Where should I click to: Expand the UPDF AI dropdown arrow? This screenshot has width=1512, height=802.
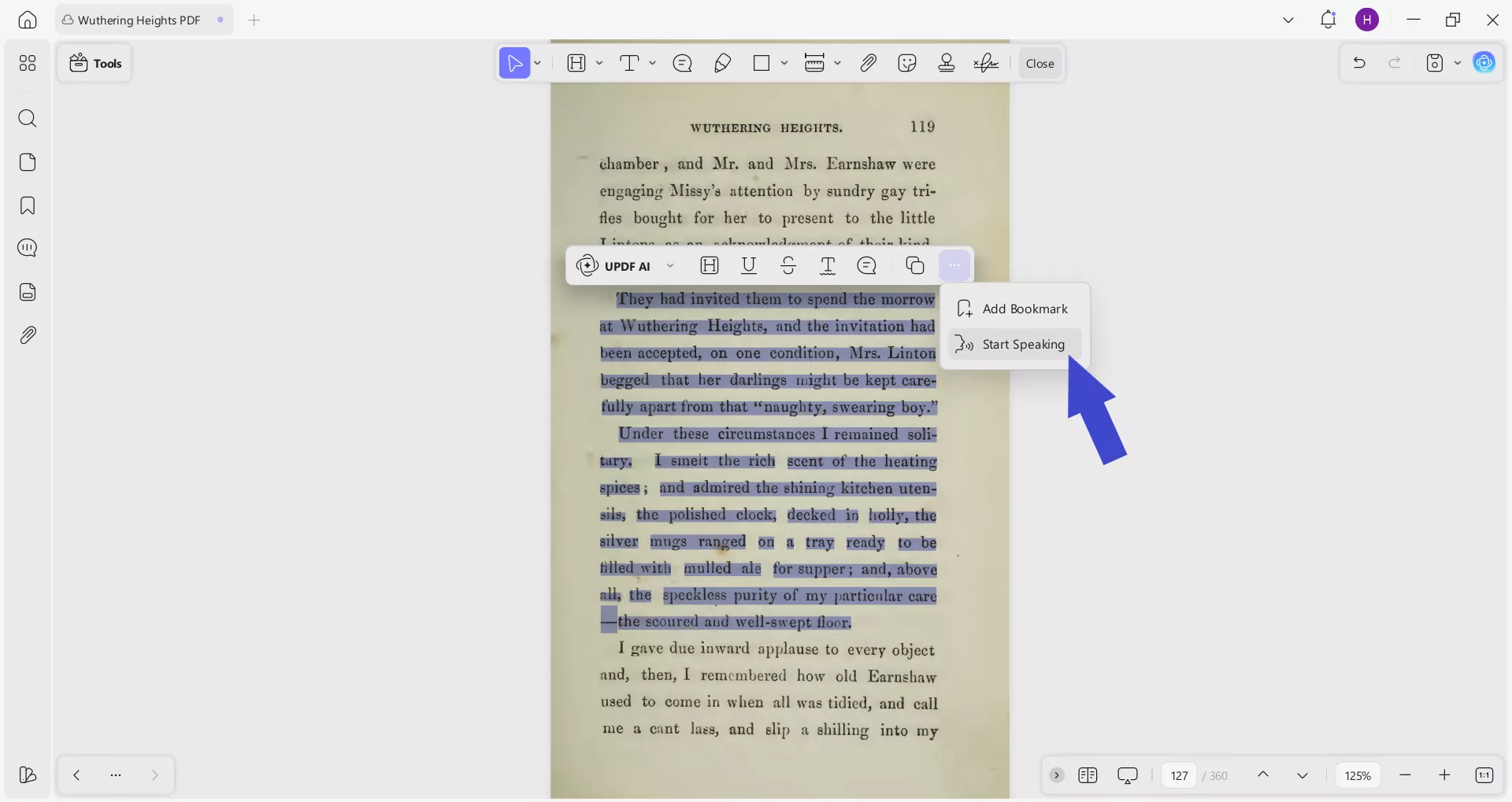(x=670, y=265)
